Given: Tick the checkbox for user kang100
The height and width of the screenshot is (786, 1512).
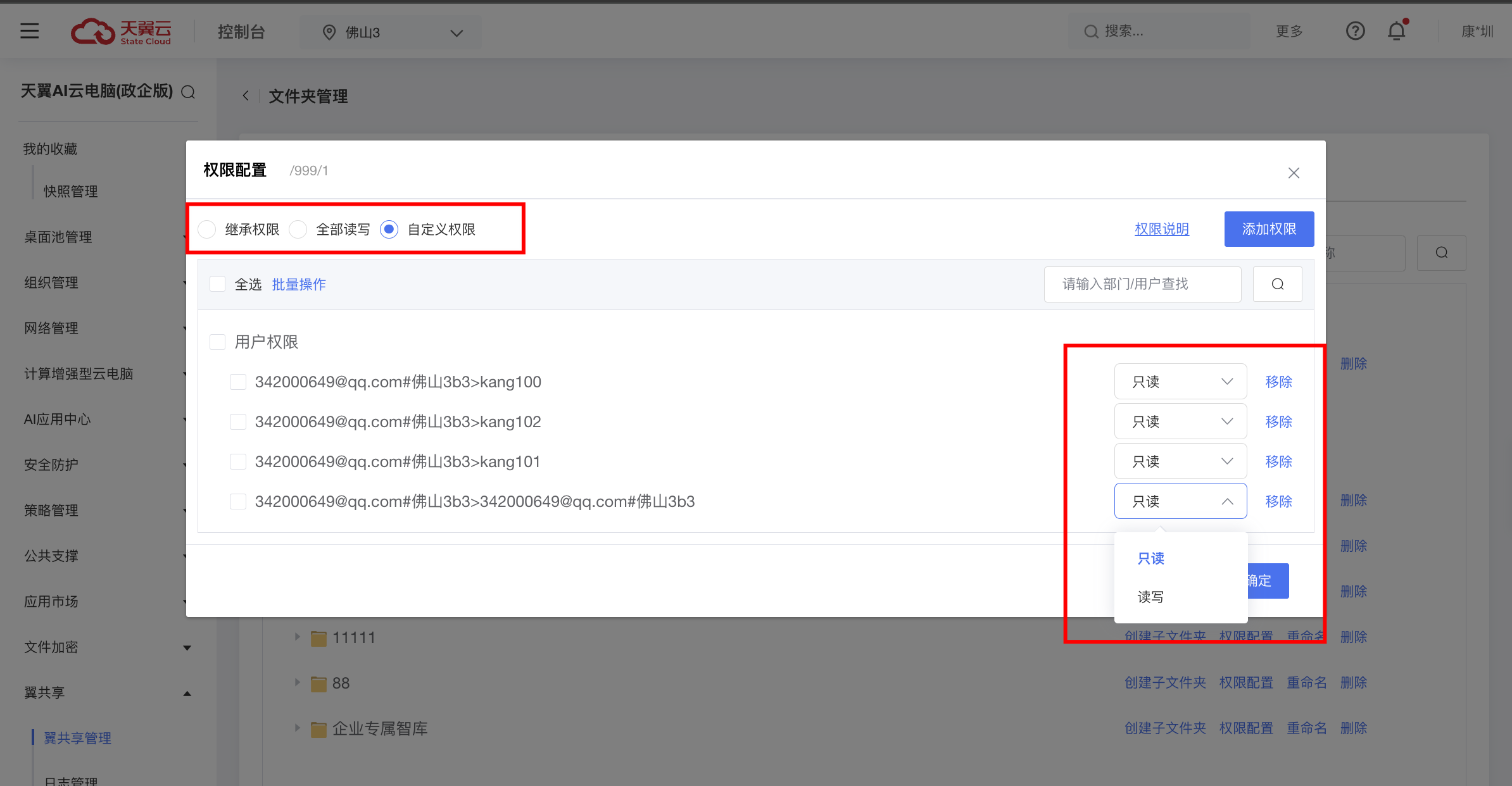Looking at the screenshot, I should point(238,382).
